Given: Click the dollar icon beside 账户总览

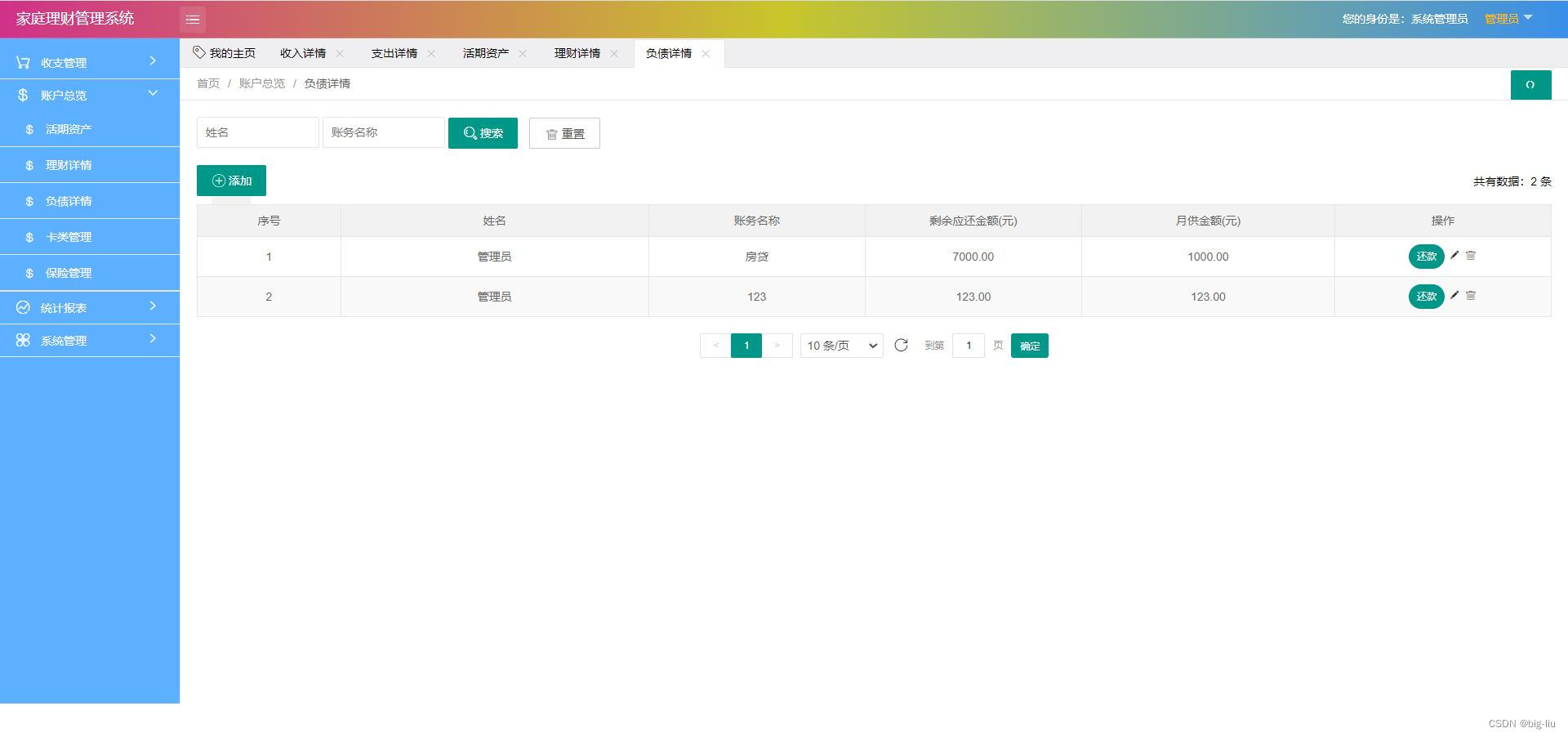Looking at the screenshot, I should pos(23,95).
